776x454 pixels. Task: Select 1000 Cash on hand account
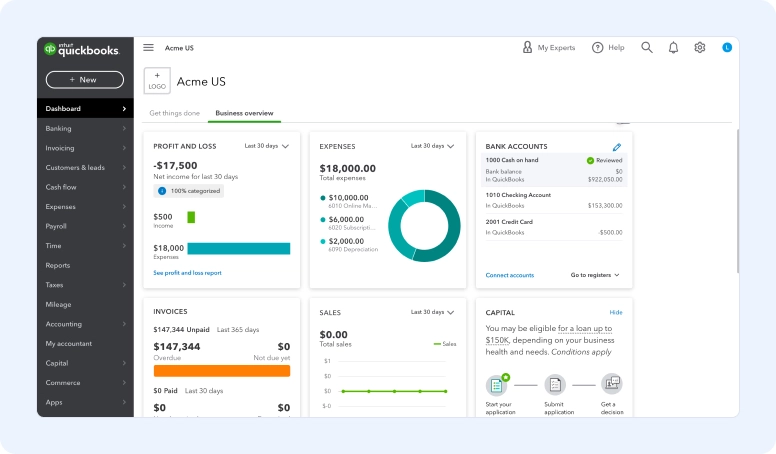click(x=554, y=170)
